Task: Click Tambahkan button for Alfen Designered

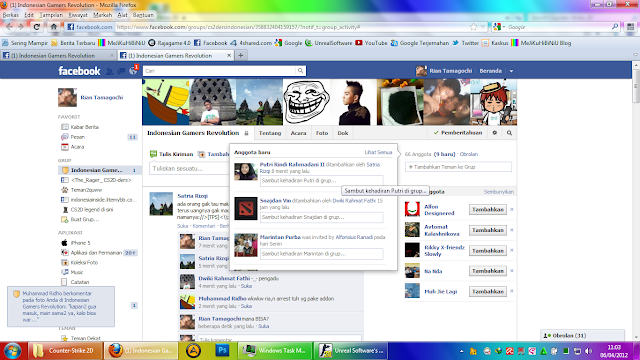Action: click(x=488, y=209)
